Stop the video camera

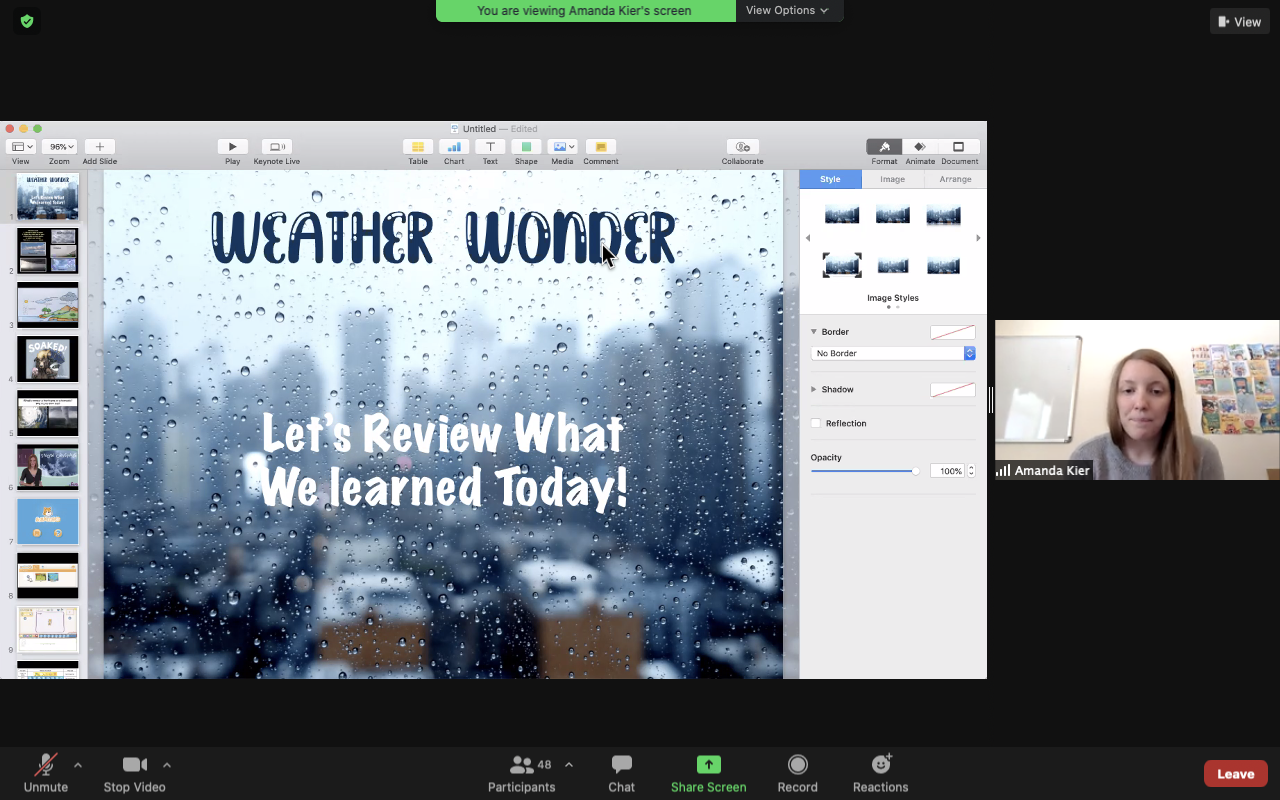[x=134, y=765]
